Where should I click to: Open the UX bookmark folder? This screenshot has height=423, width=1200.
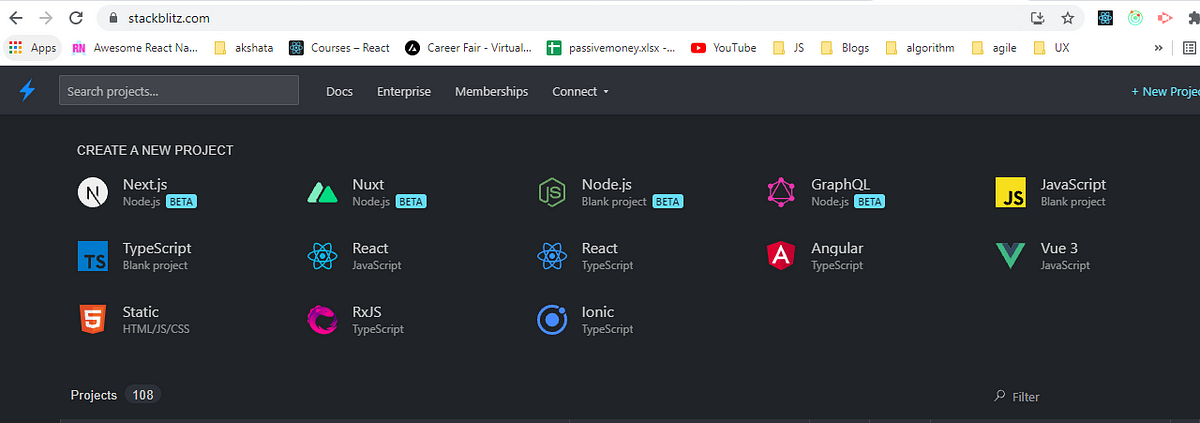[x=1051, y=47]
